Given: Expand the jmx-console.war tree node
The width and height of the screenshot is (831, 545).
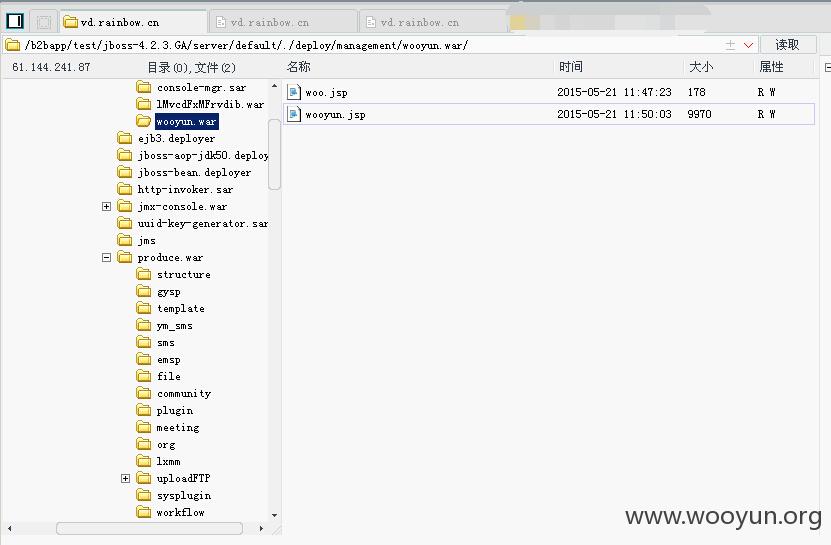Looking at the screenshot, I should [107, 206].
